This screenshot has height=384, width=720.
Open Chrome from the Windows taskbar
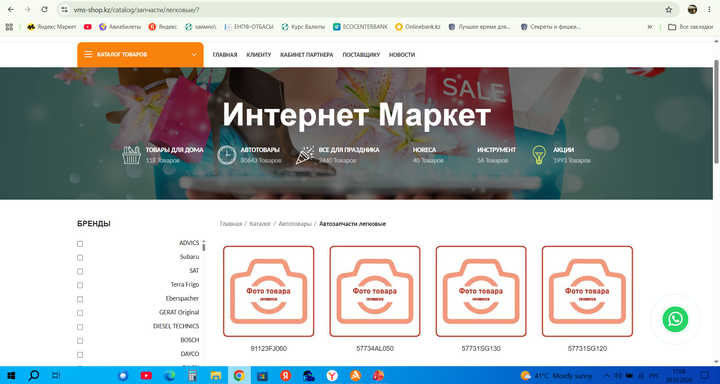tap(239, 376)
